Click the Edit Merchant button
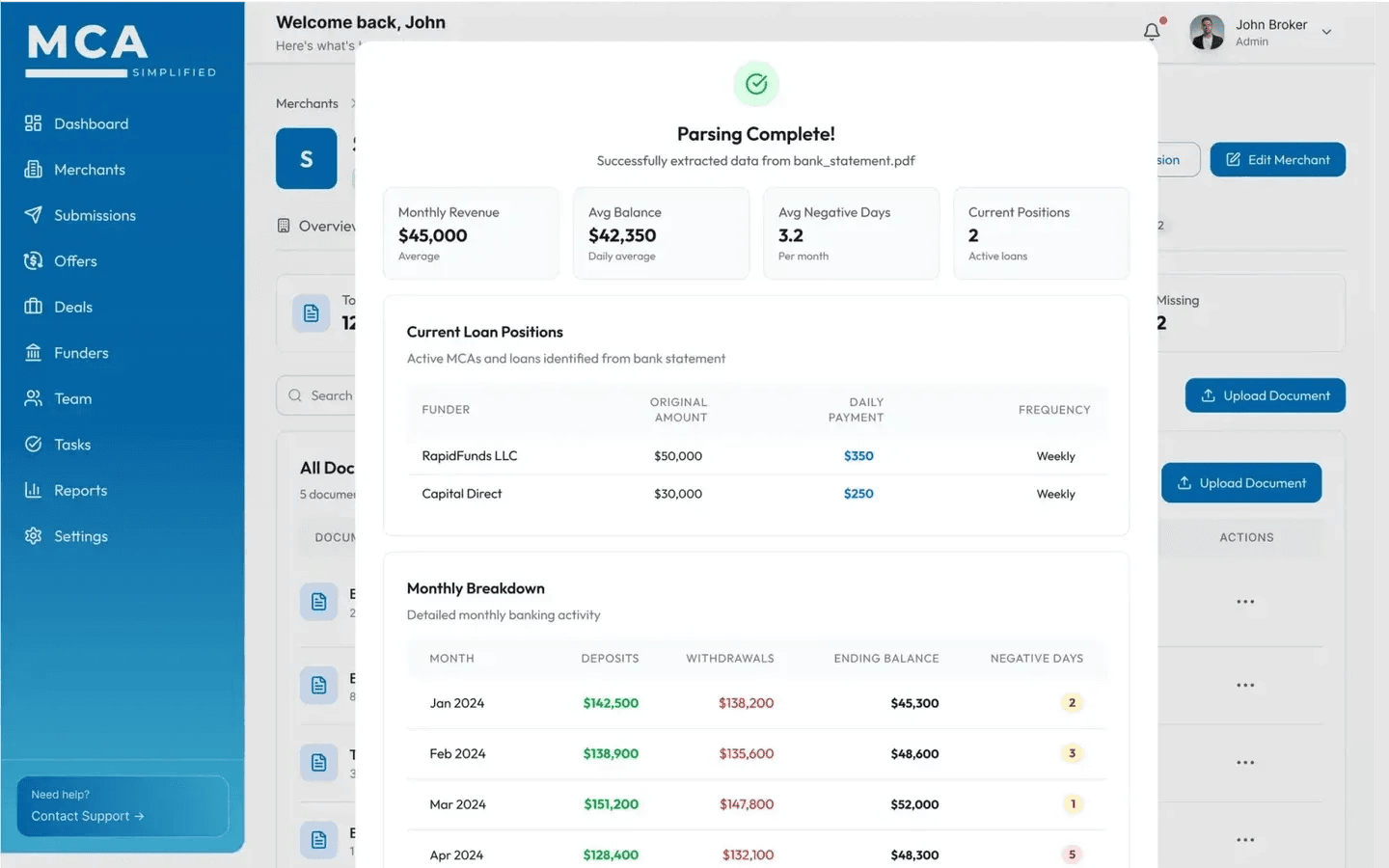This screenshot has height=868, width=1389. pyautogui.click(x=1277, y=160)
